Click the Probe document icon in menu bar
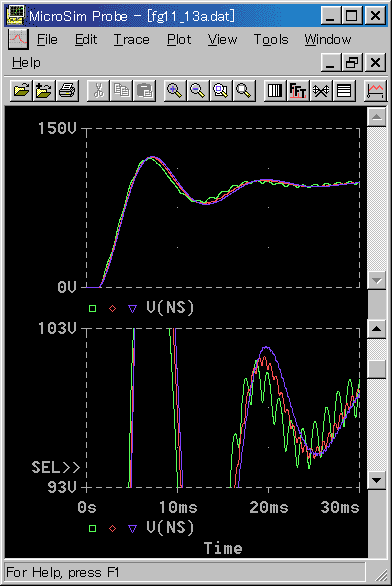Viewport: 392px width, 586px height. [18, 39]
